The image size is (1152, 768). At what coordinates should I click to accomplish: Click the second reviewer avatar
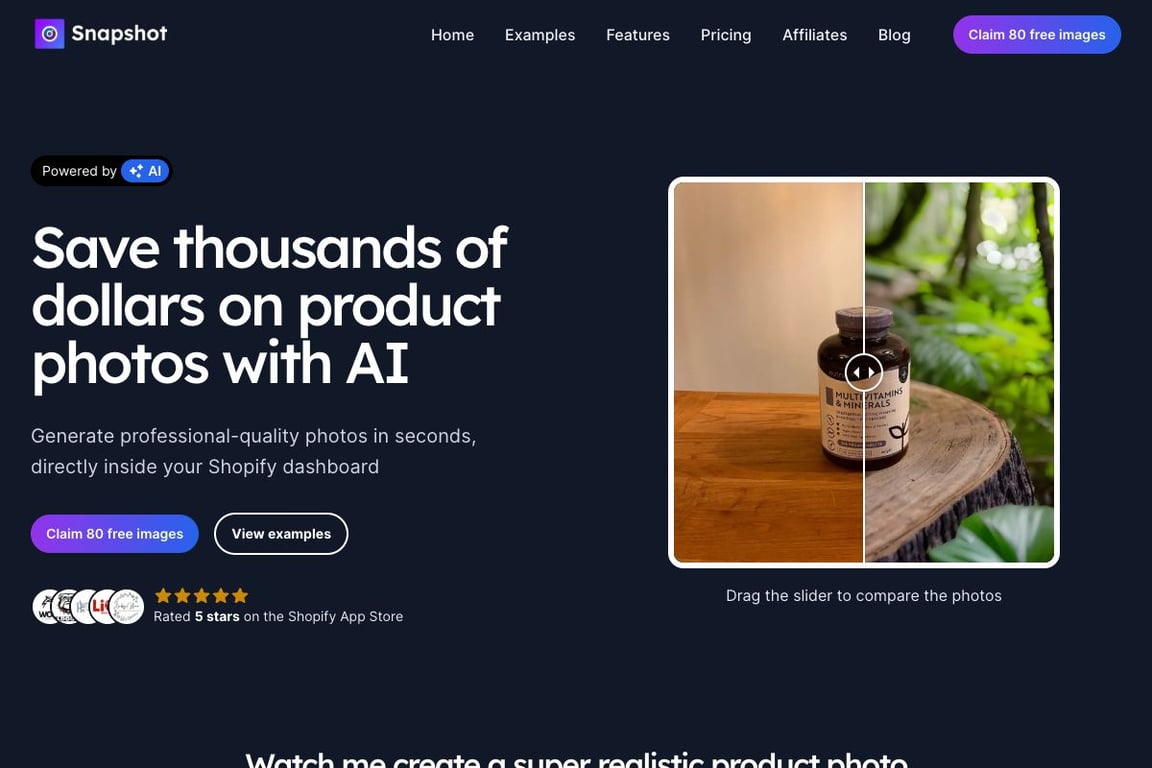65,606
